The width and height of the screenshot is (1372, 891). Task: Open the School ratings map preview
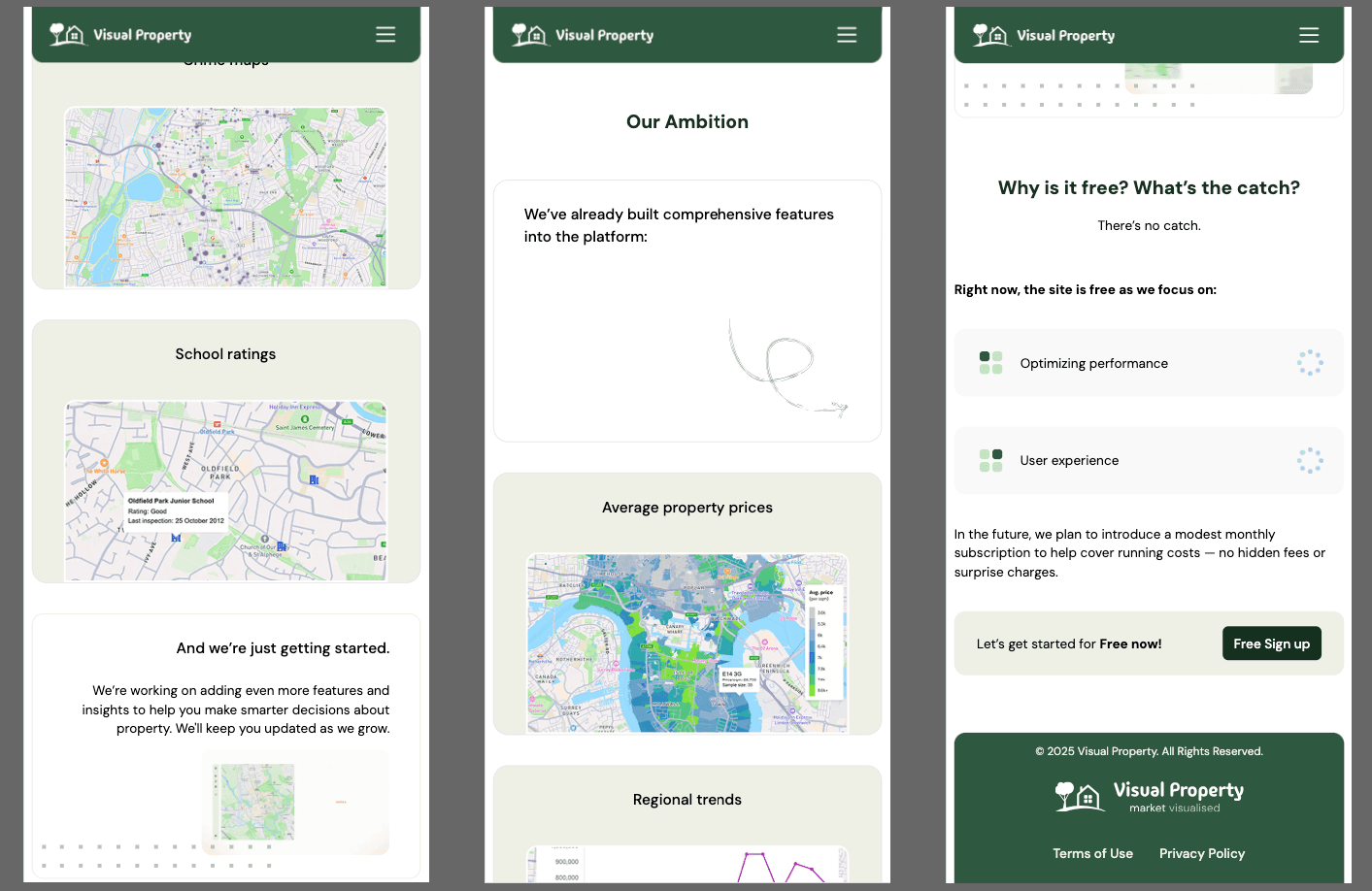pyautogui.click(x=225, y=491)
